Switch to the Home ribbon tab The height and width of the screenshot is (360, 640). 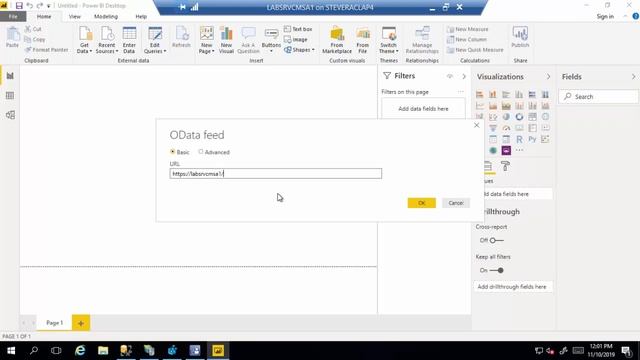pos(44,16)
